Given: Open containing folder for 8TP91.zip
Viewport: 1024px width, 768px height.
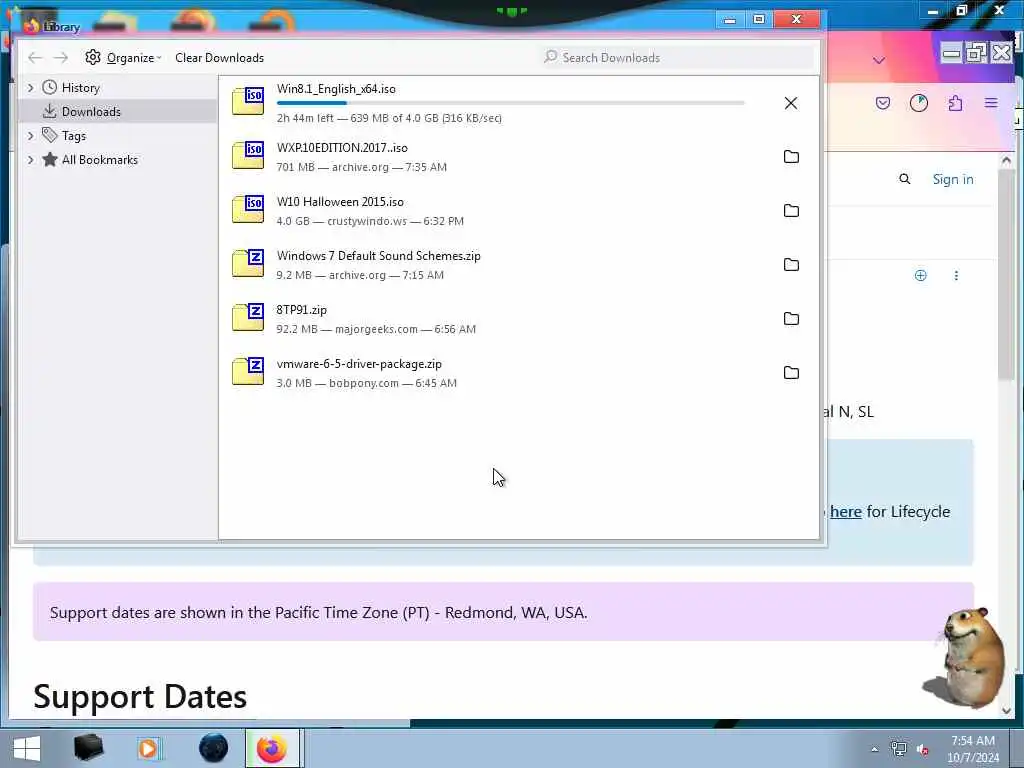Looking at the screenshot, I should click(791, 319).
